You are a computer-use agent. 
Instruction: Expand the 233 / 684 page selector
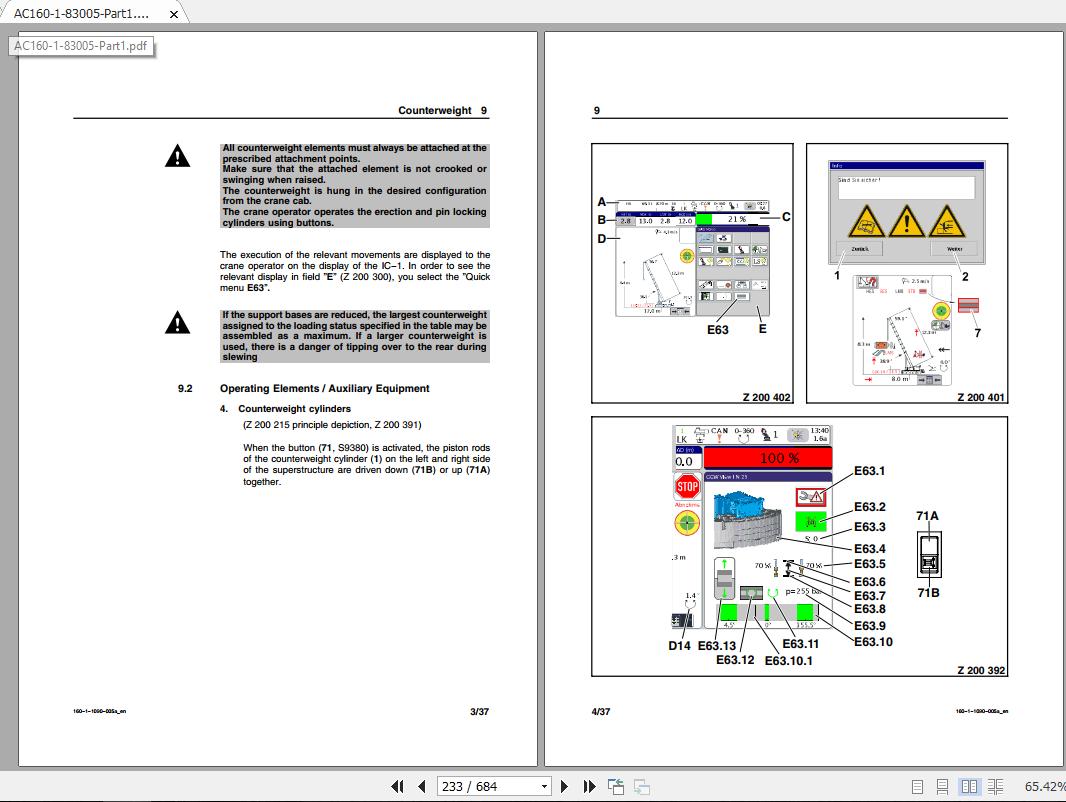[543, 786]
